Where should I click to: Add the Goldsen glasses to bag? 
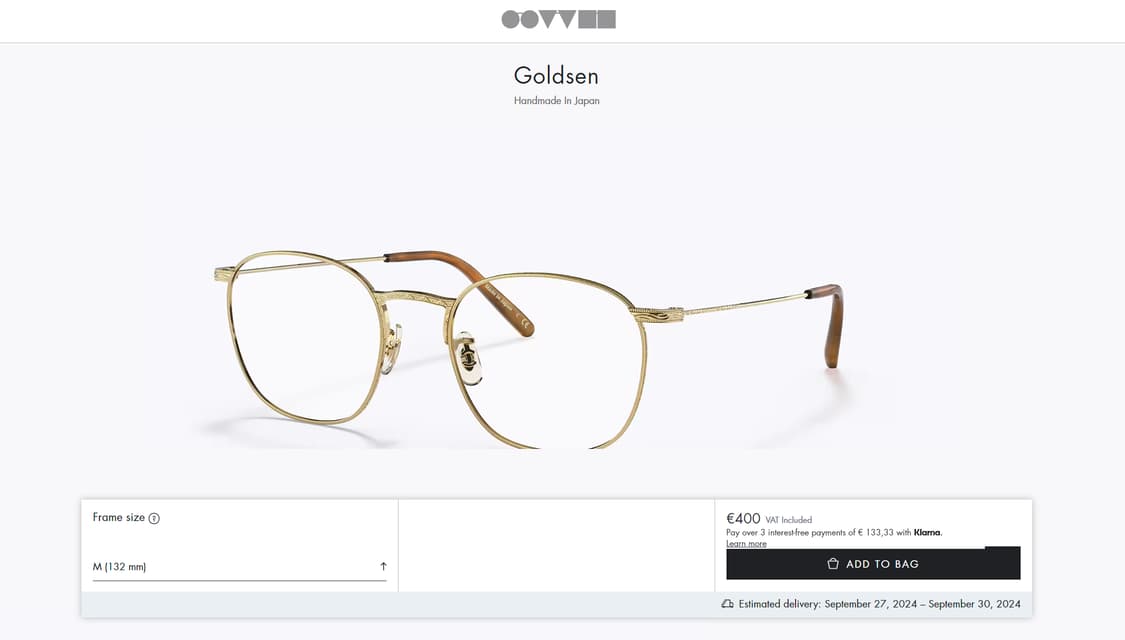(x=873, y=563)
